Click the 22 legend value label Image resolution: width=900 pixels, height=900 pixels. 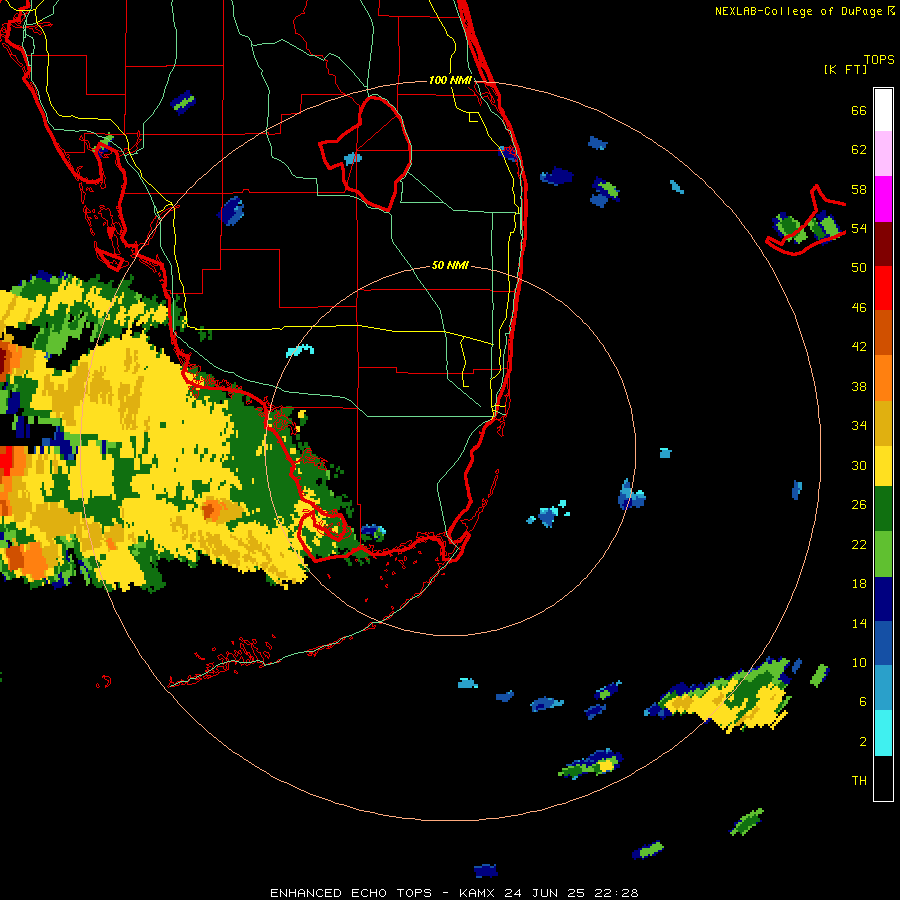click(x=859, y=545)
